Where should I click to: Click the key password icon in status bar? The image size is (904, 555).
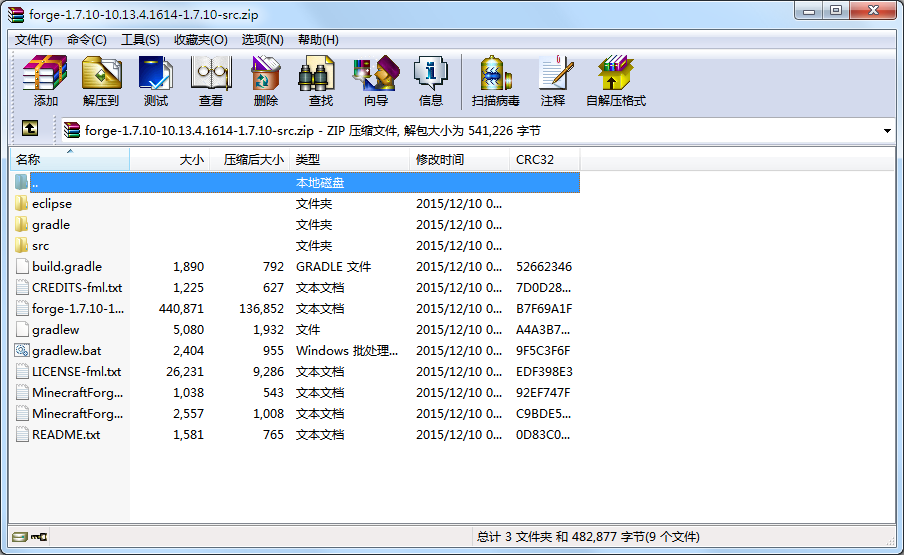point(39,537)
